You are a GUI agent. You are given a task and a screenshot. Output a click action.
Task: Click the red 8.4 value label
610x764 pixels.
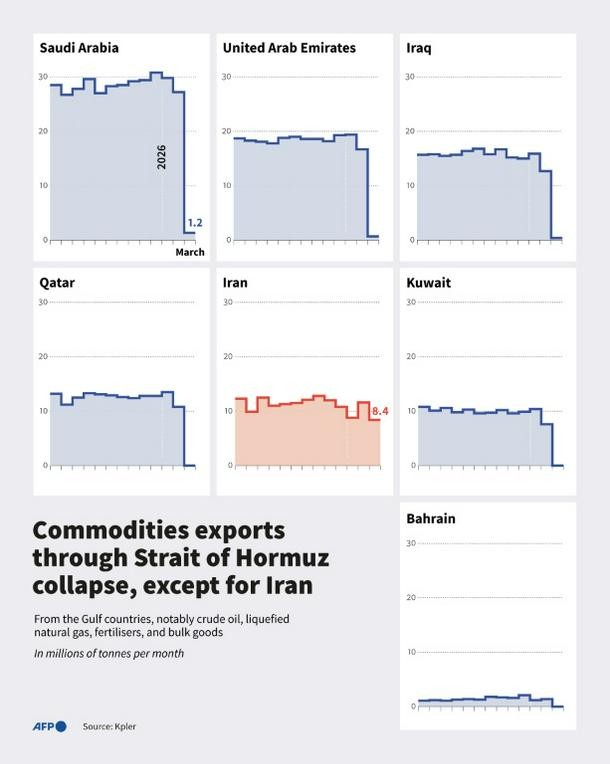pos(380,411)
